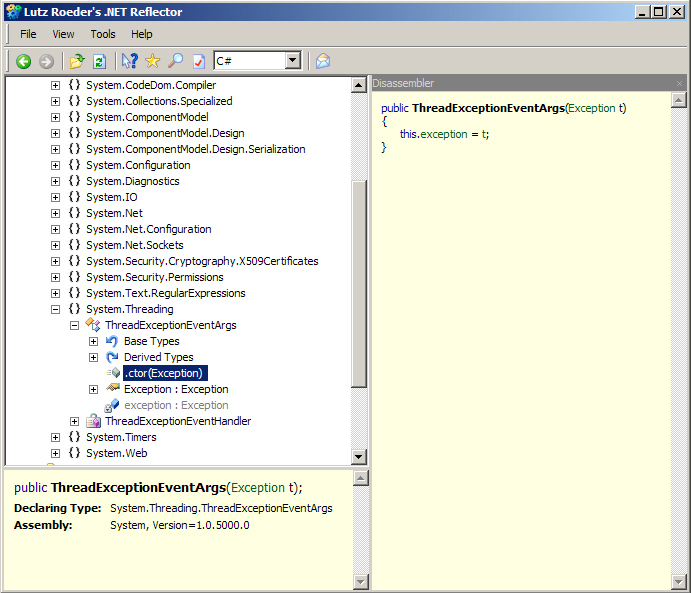Click the ThreadExceptionEventArgs class icon
The height and width of the screenshot is (593, 691).
[93, 325]
